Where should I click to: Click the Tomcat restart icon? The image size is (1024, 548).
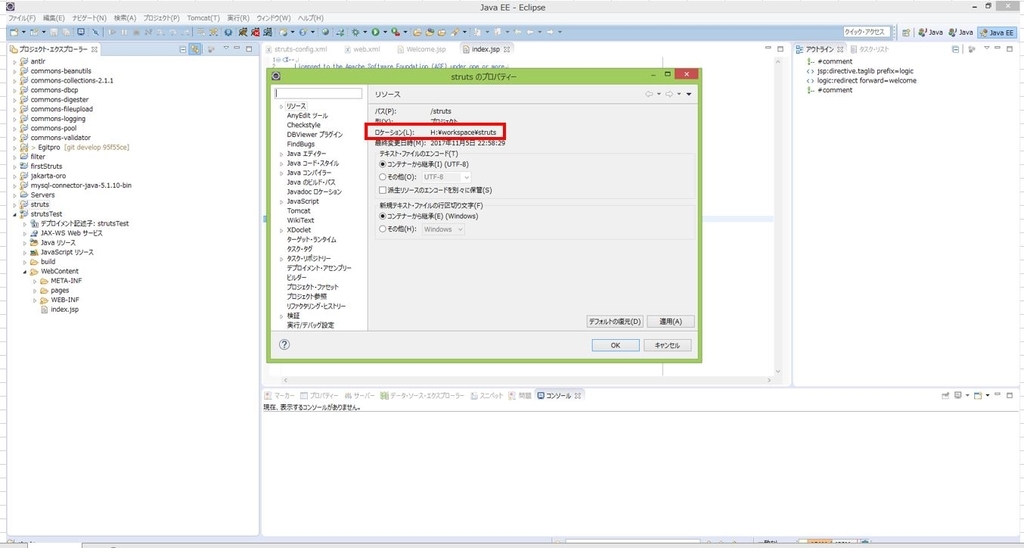[x=267, y=32]
